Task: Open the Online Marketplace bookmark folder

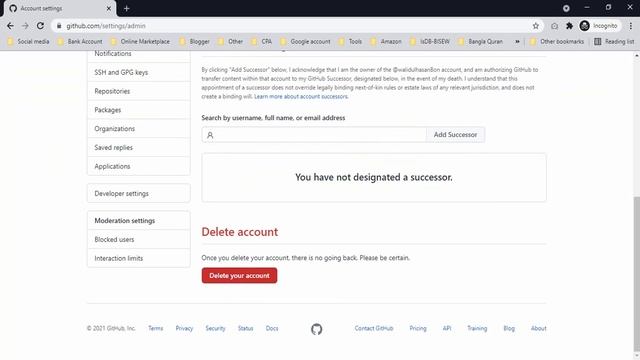Action: click(x=140, y=42)
